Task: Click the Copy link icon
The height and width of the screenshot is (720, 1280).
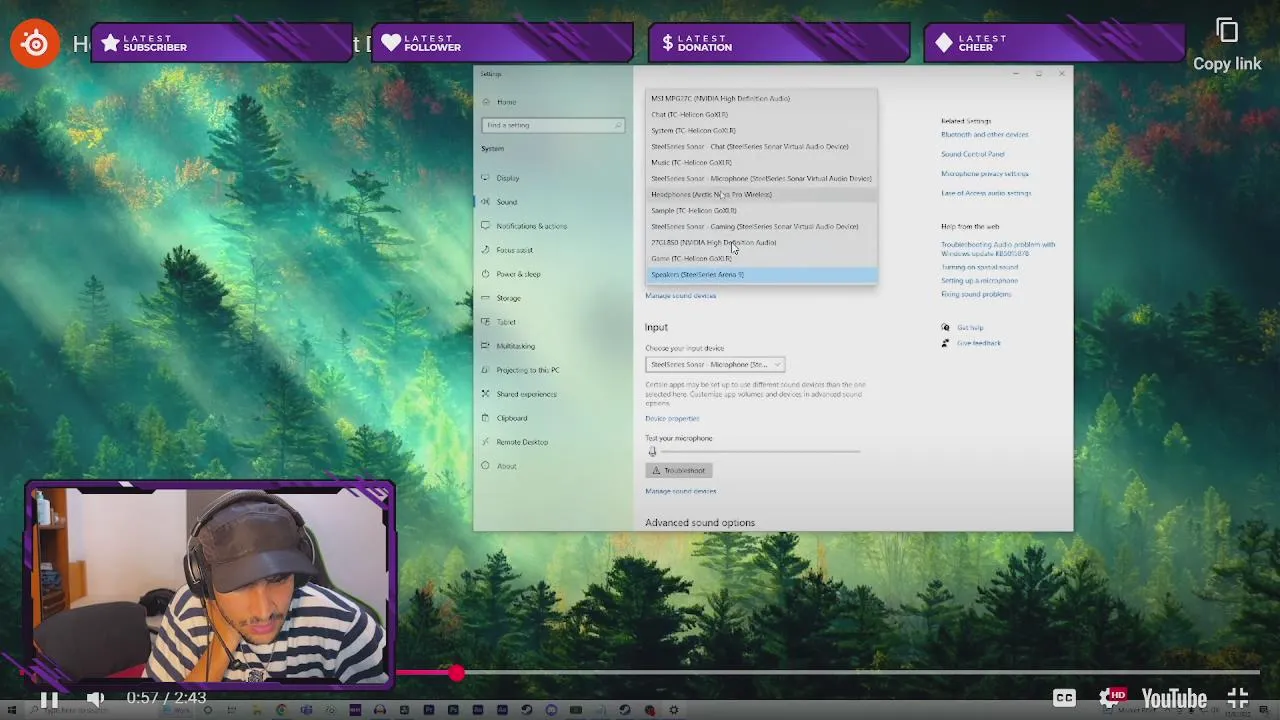Action: pos(1227,30)
